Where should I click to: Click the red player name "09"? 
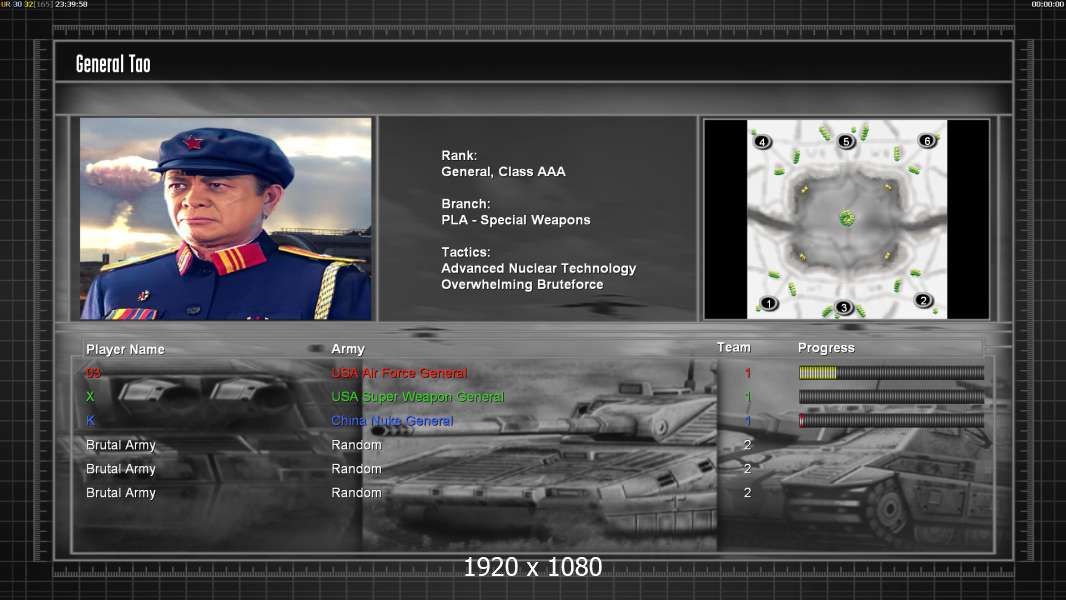[93, 372]
